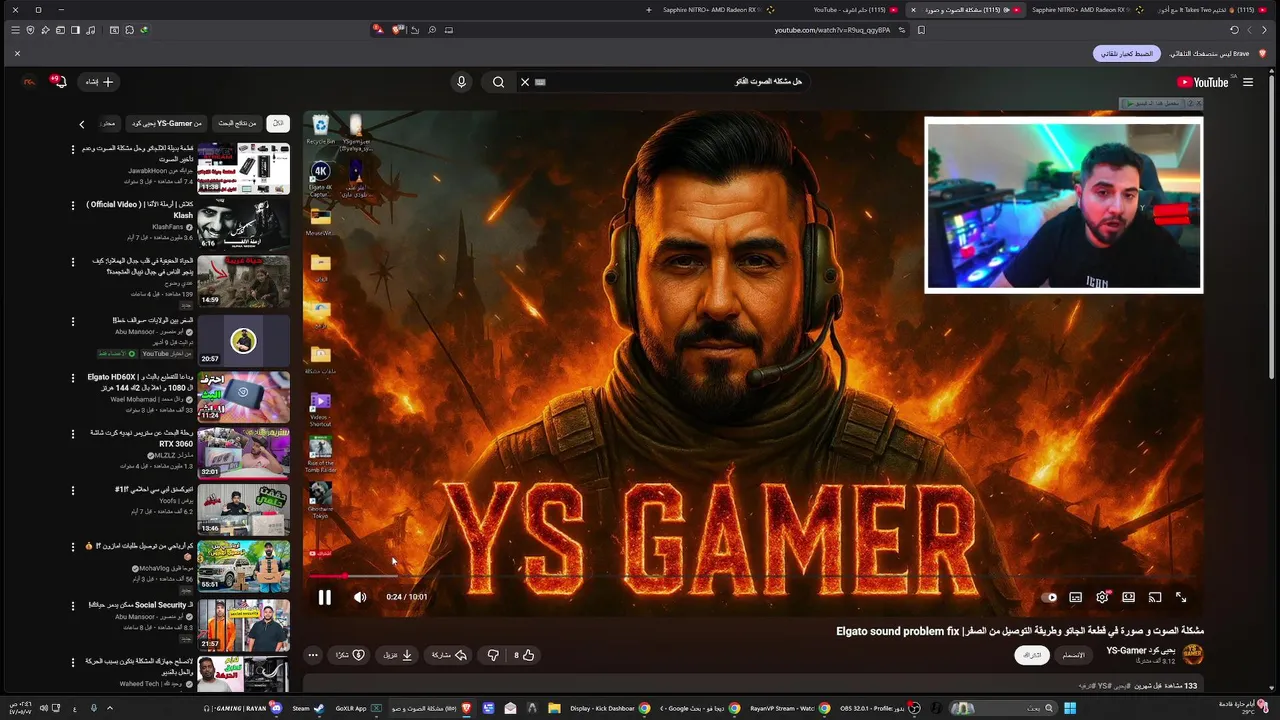Image resolution: width=1280 pixels, height=720 pixels.
Task: Clear the search text with the X
Action: (525, 82)
